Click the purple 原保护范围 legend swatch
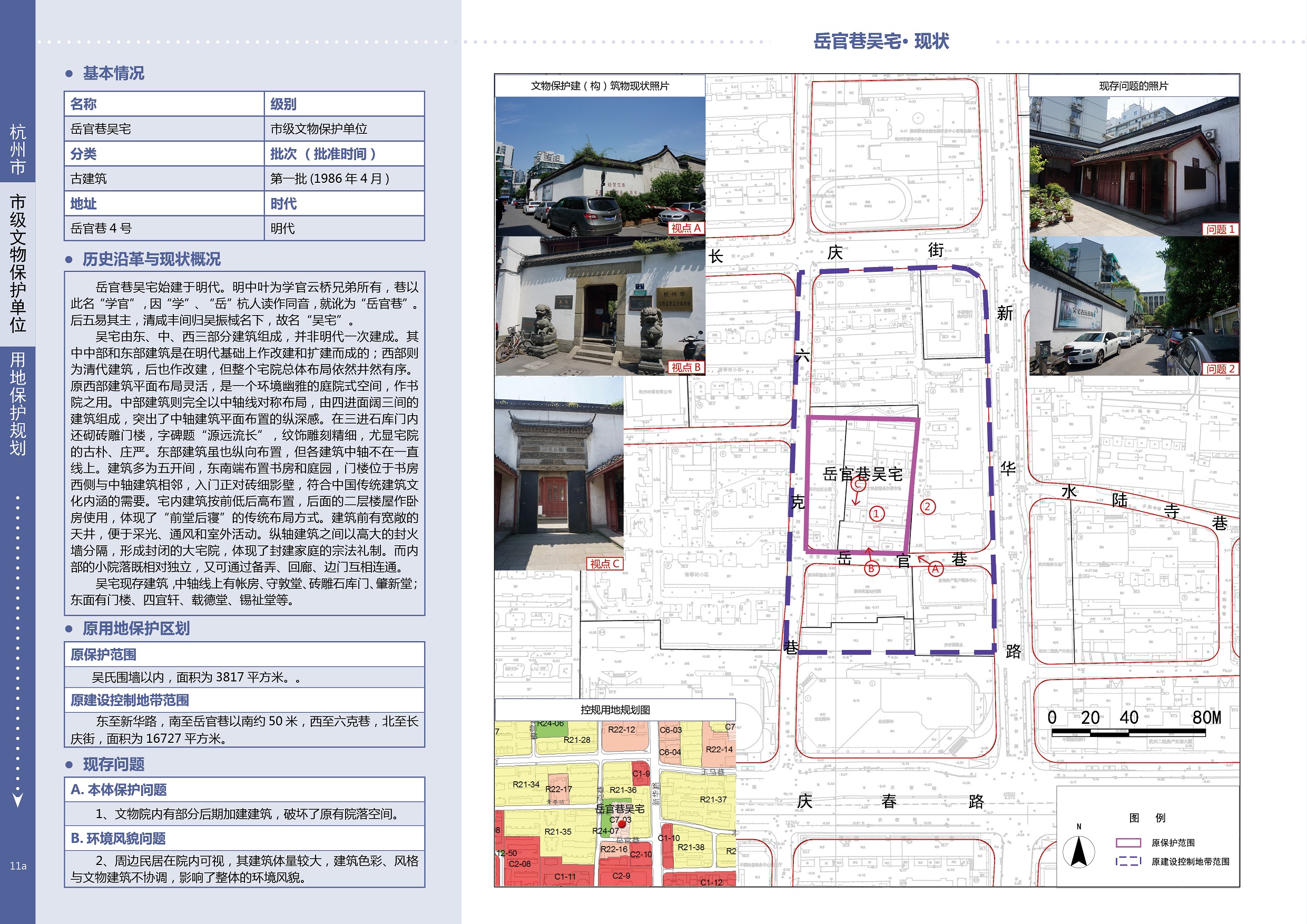The height and width of the screenshot is (924, 1307). click(1128, 842)
